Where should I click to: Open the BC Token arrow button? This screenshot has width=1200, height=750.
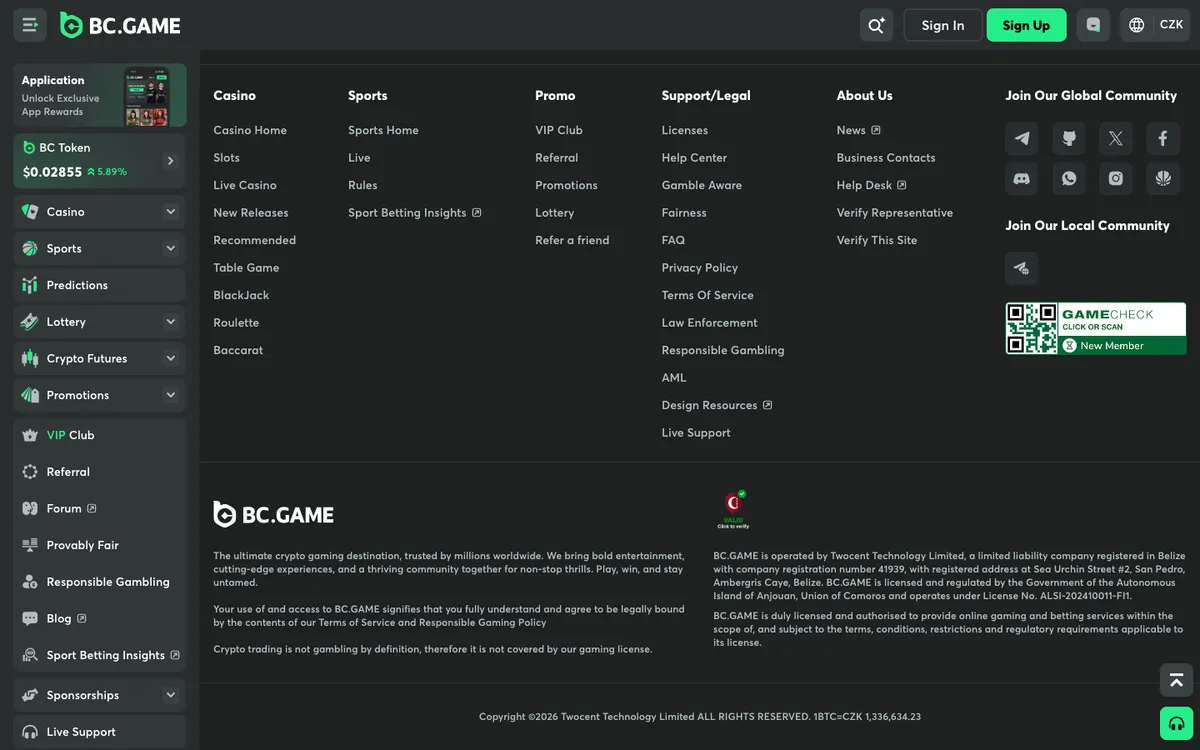coord(170,161)
